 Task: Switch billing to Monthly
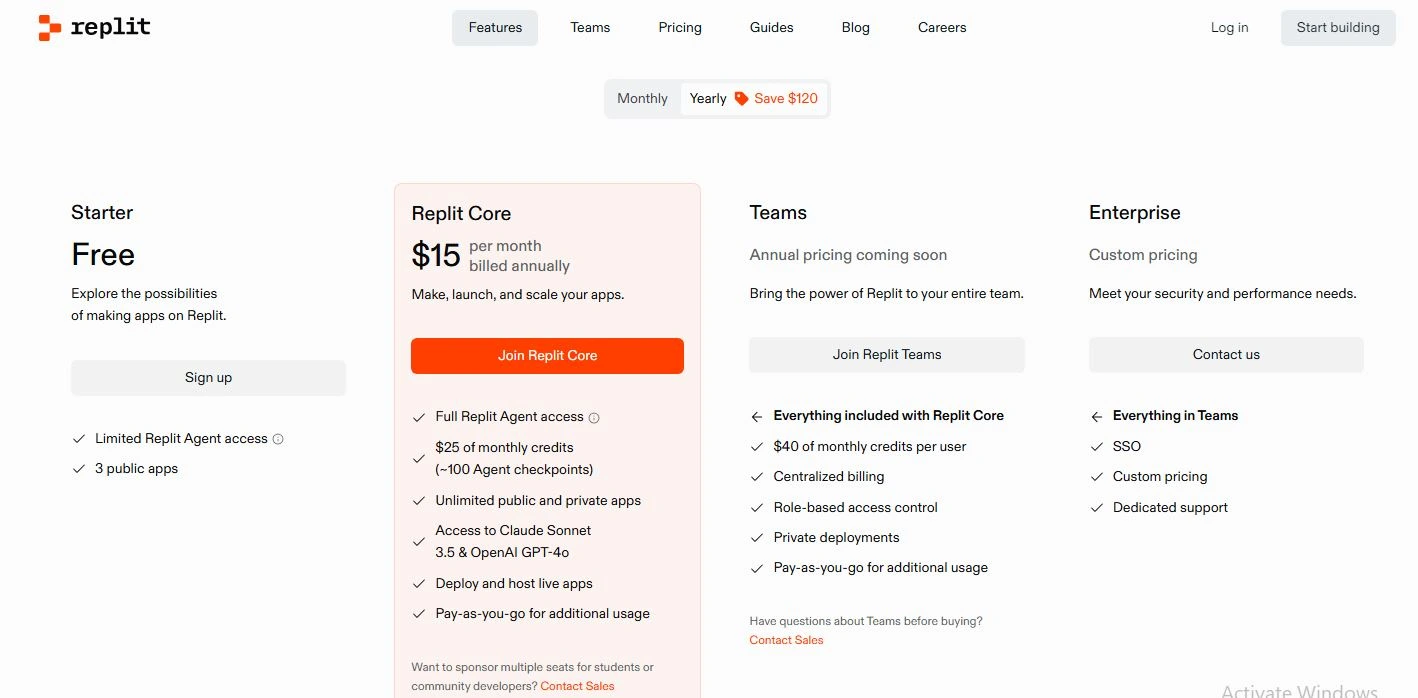642,98
